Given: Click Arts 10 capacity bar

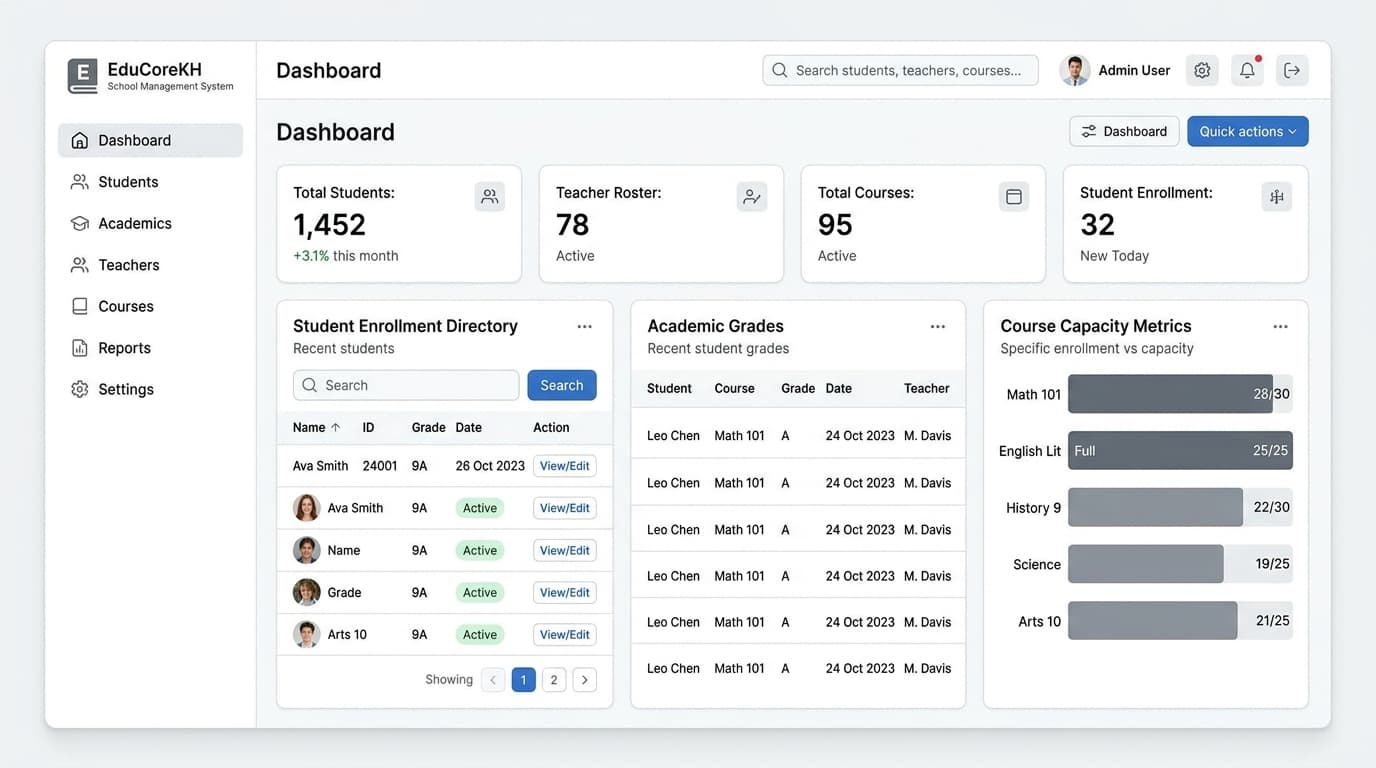Looking at the screenshot, I should coord(1180,620).
